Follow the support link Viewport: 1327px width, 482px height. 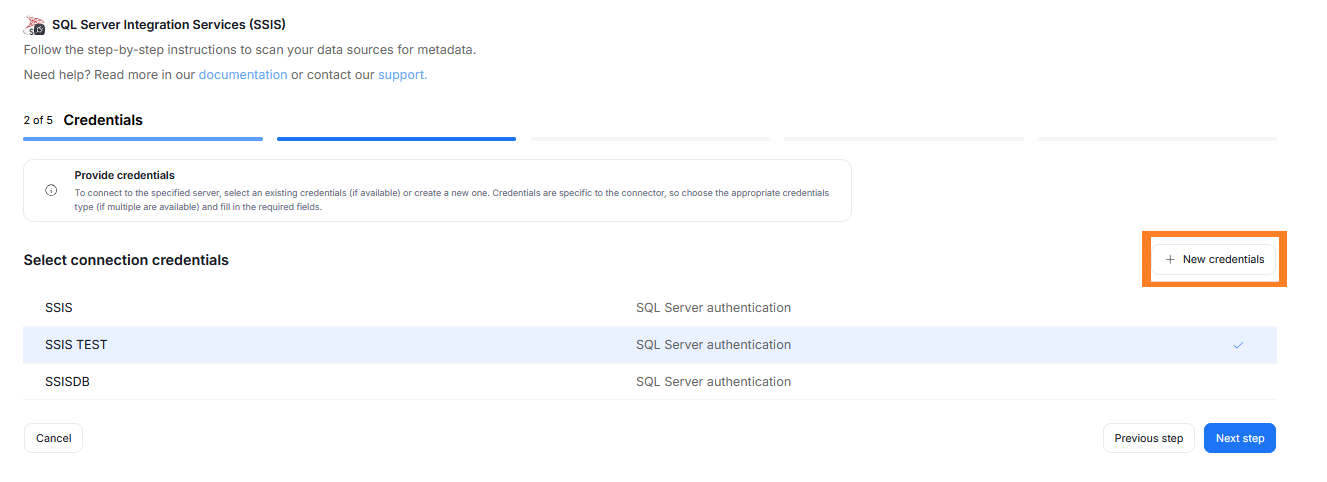402,75
